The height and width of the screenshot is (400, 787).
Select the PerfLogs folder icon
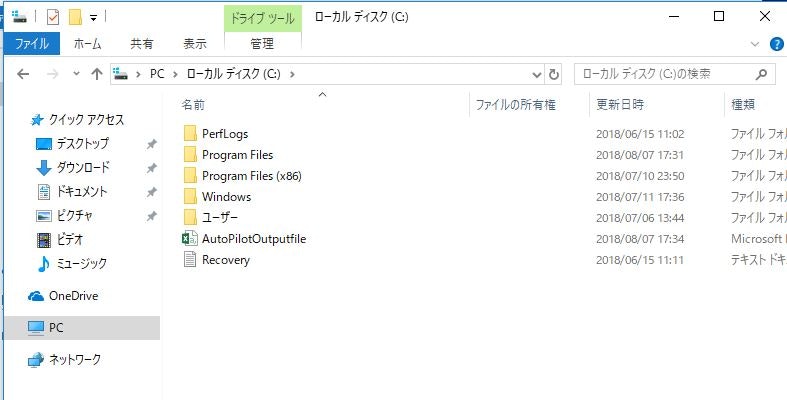[190, 134]
